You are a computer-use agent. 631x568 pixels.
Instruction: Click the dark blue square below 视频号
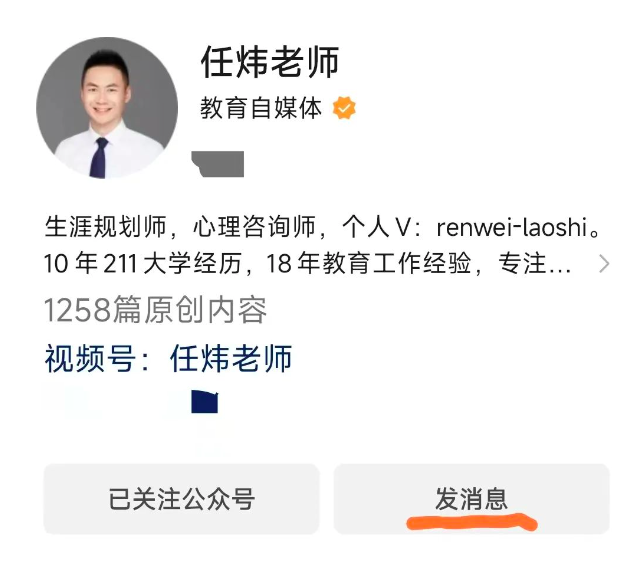coord(205,401)
